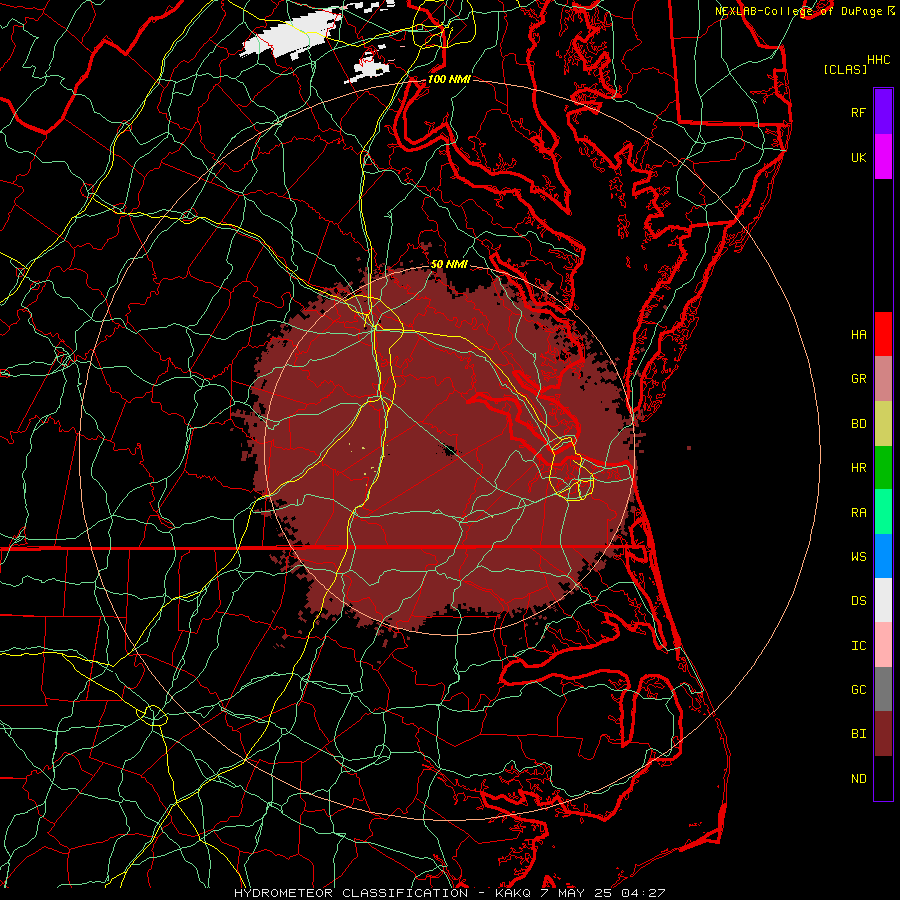Image resolution: width=900 pixels, height=900 pixels.
Task: Click the GR pink legend swatch
Action: pos(883,379)
